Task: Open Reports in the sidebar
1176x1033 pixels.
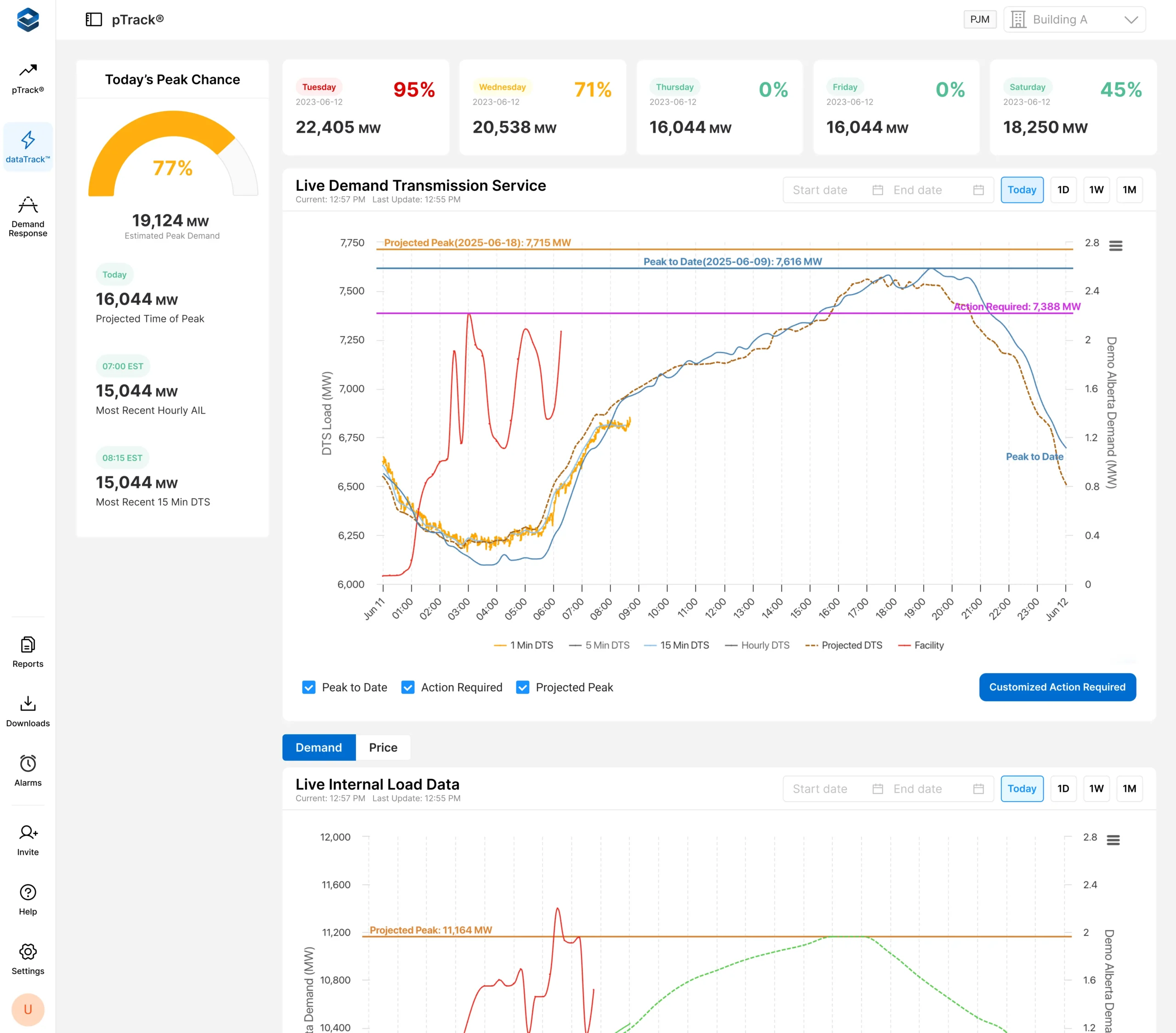Action: [28, 652]
